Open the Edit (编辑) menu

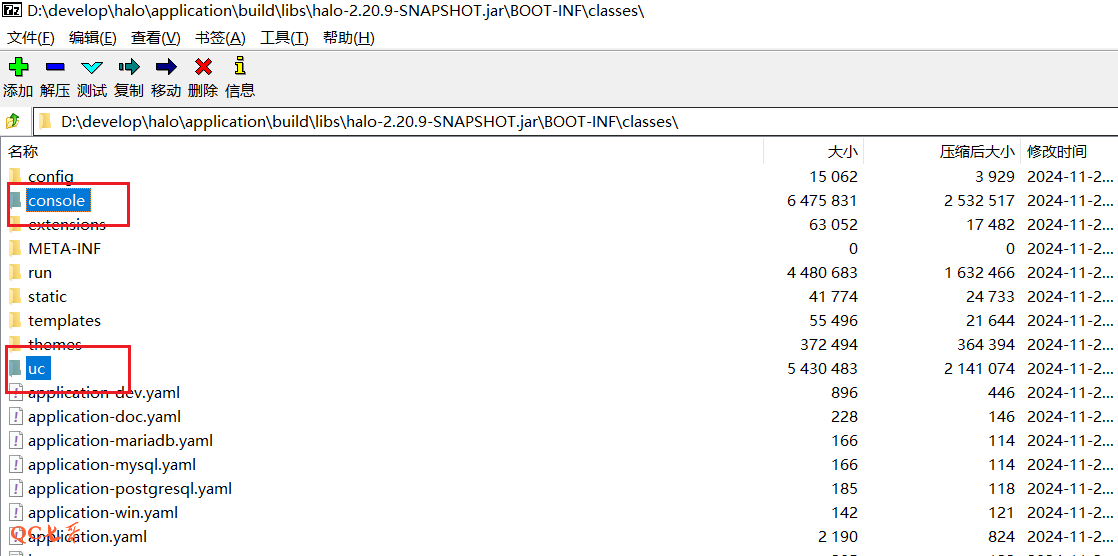tap(93, 38)
